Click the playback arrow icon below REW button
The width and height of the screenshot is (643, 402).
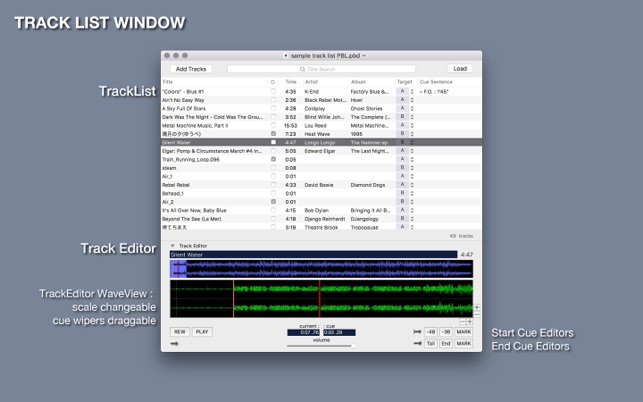pyautogui.click(x=175, y=344)
